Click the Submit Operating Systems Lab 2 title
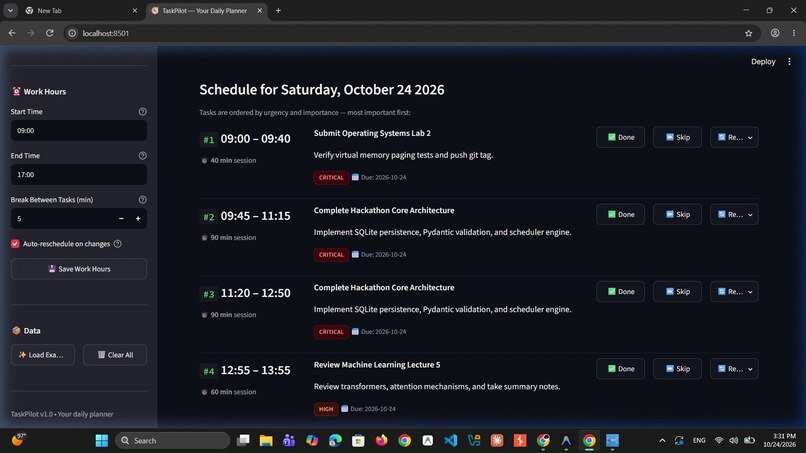This screenshot has height=453, width=806. [372, 133]
